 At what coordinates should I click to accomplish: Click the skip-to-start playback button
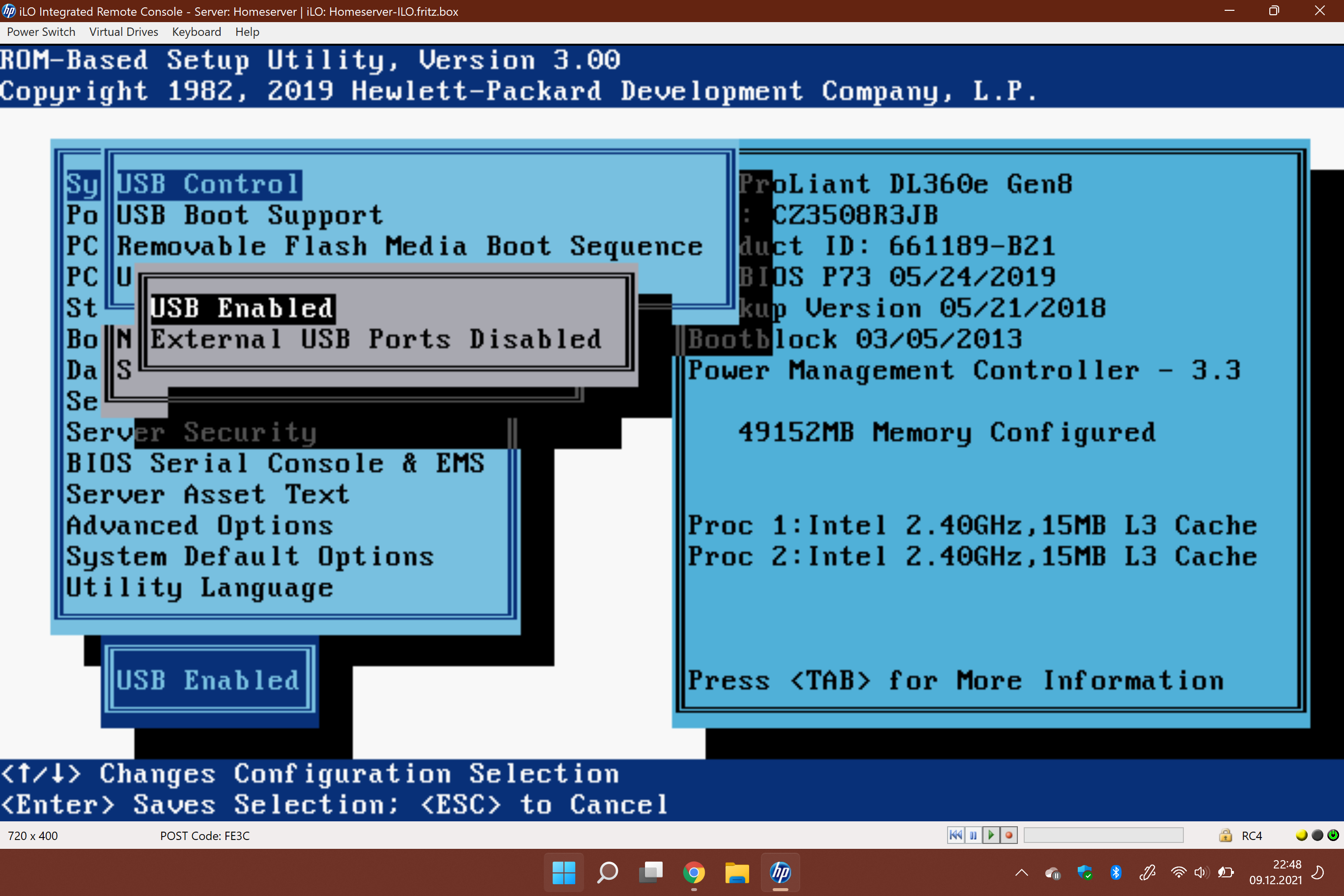955,836
